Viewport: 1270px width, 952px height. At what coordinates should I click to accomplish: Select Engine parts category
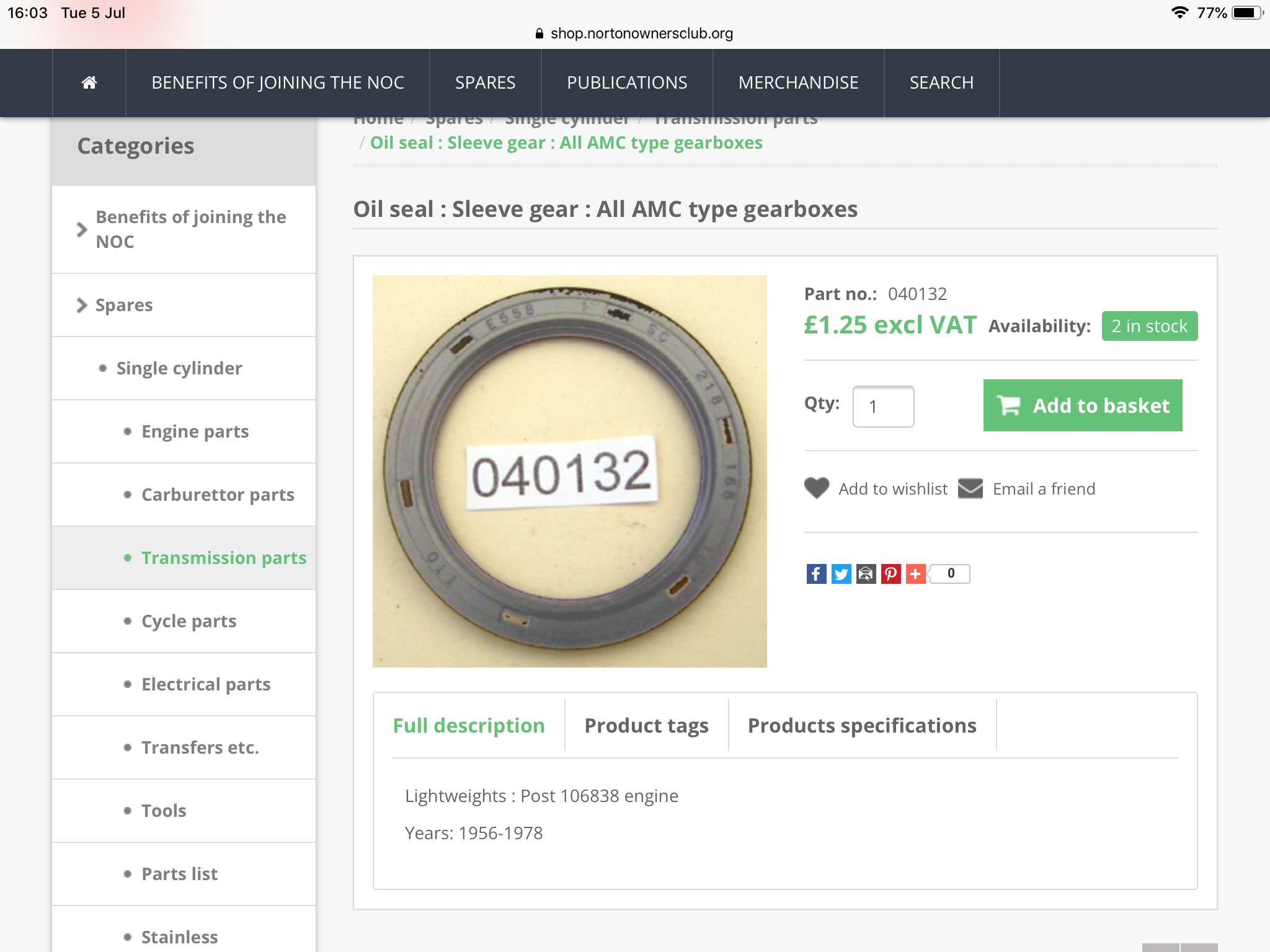195,431
